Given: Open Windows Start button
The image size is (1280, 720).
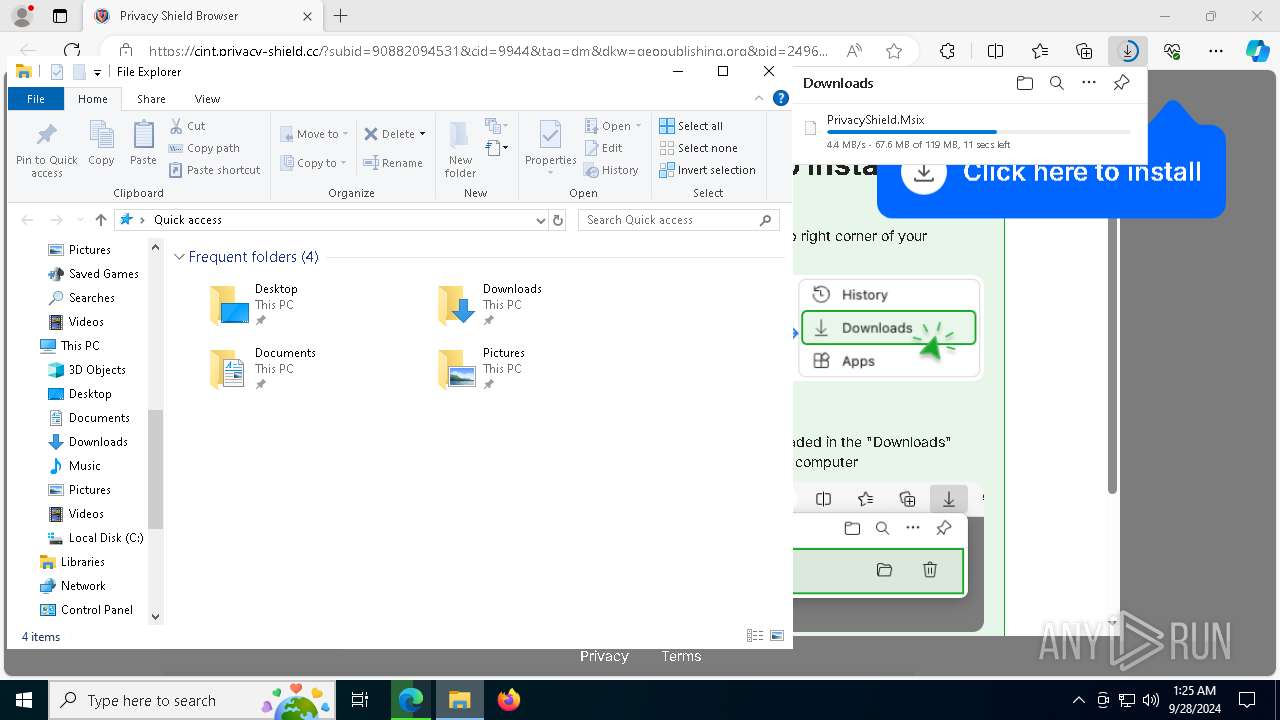Looking at the screenshot, I should tap(24, 700).
